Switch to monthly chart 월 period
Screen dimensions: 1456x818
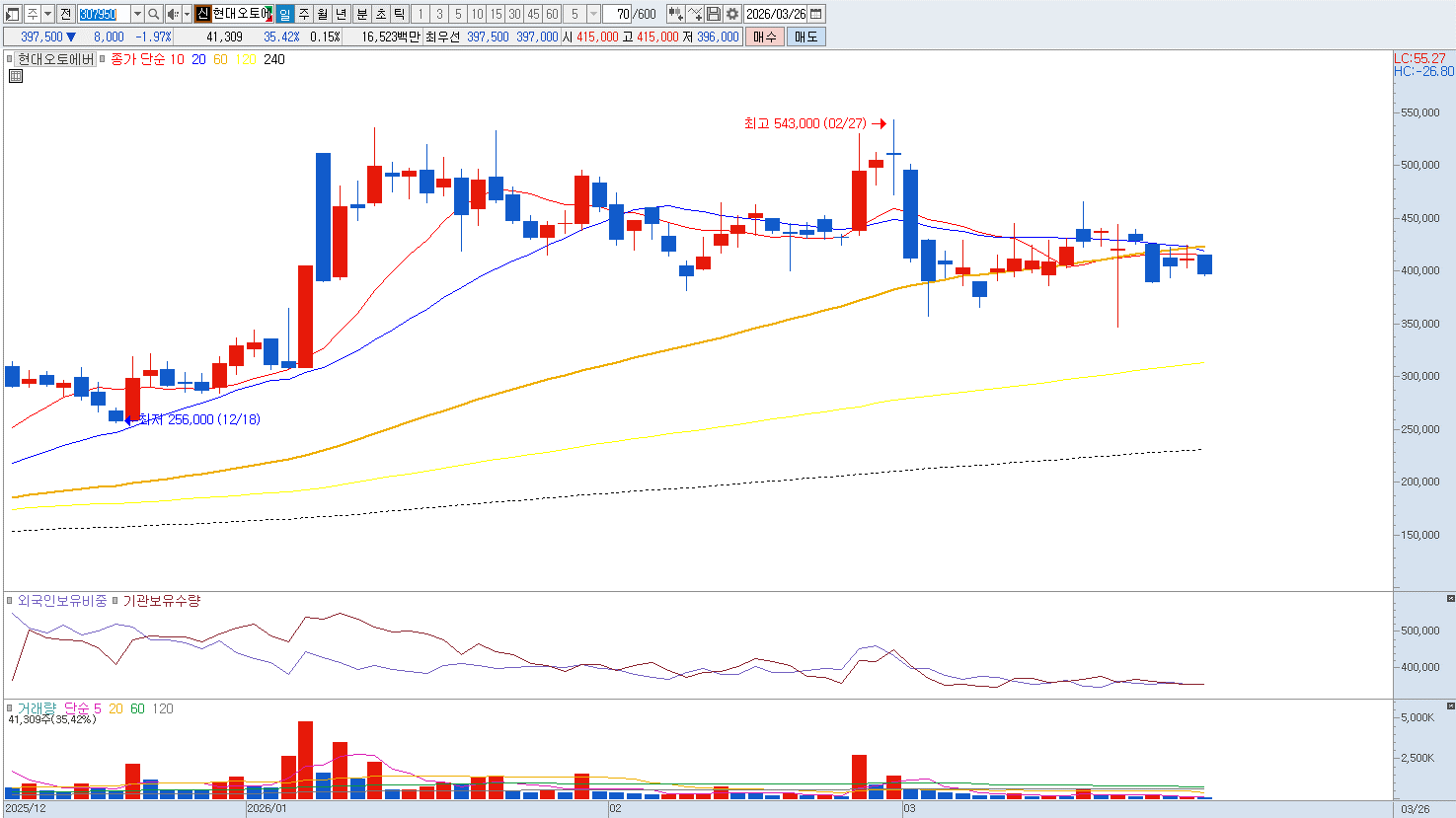coord(323,14)
